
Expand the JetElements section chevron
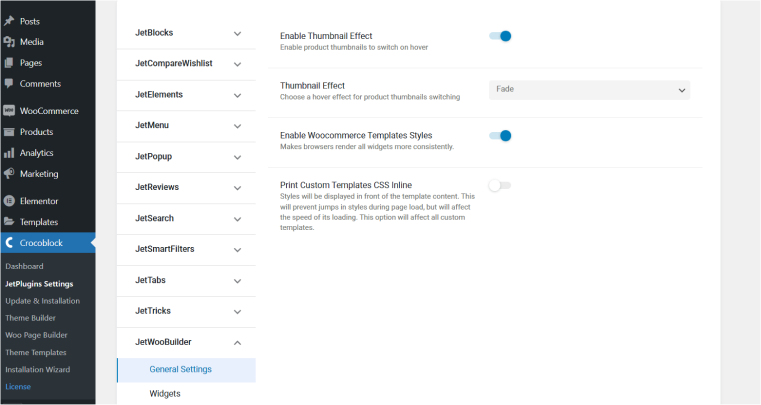coord(237,95)
